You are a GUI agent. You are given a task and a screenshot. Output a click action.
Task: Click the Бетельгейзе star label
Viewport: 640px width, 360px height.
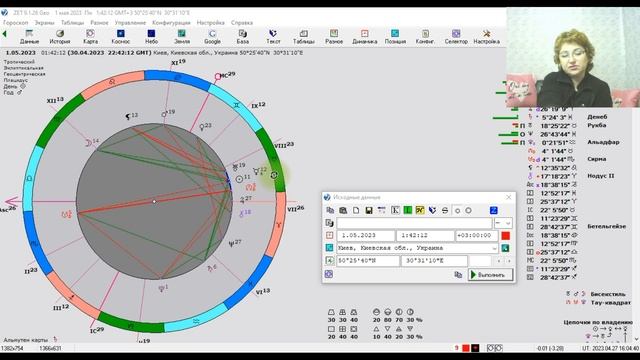[x=606, y=226]
